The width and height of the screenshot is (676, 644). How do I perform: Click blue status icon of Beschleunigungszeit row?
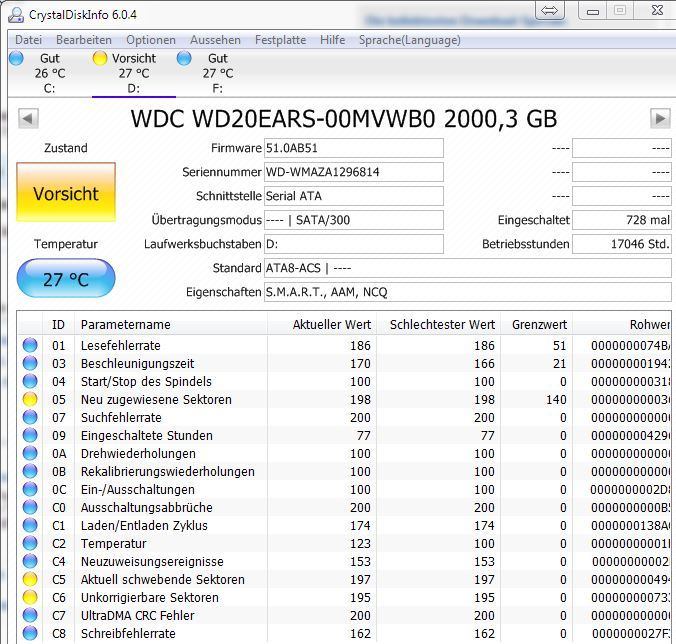pos(30,363)
